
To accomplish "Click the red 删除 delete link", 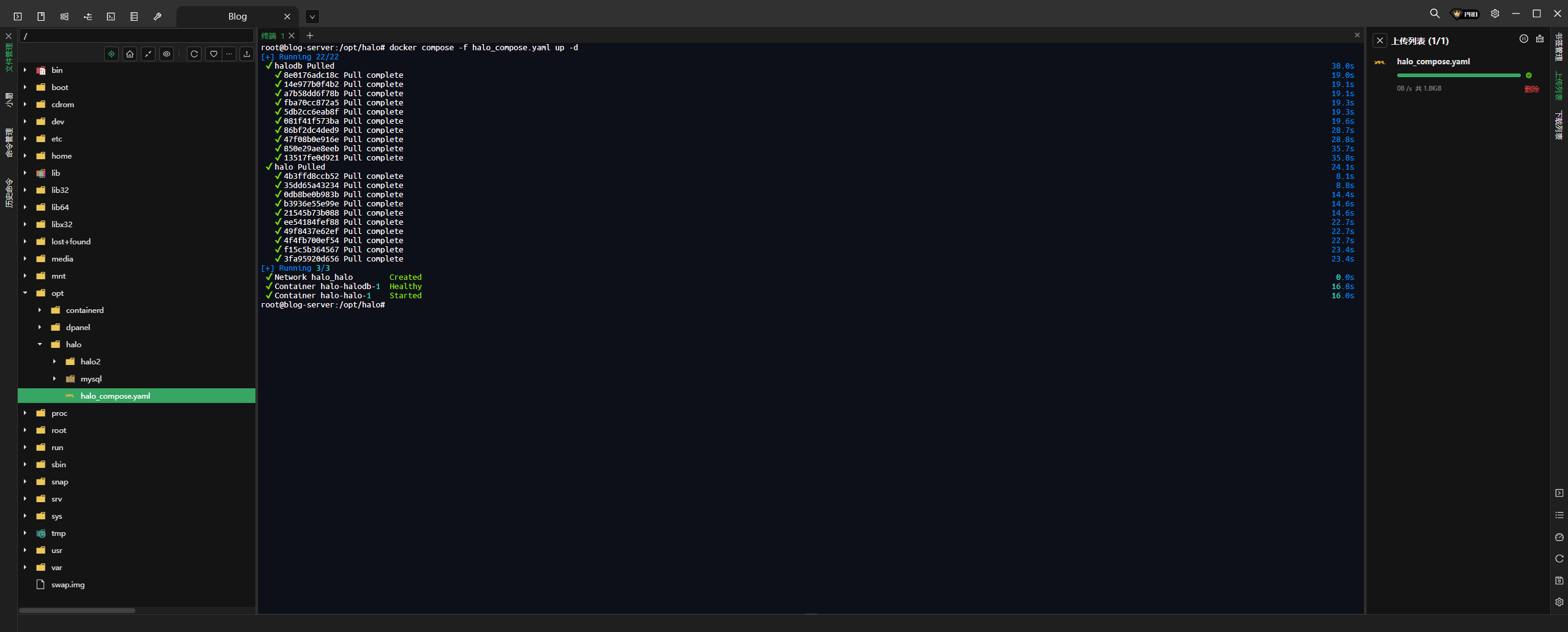I will (1531, 89).
